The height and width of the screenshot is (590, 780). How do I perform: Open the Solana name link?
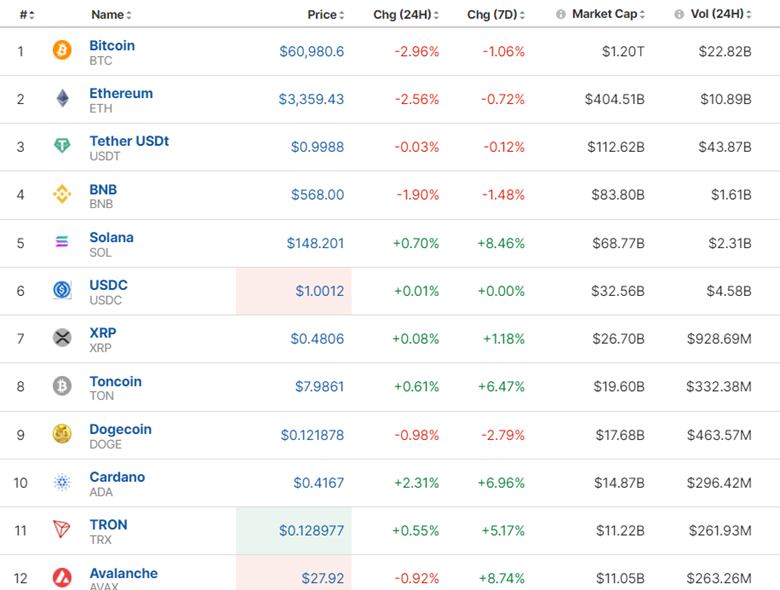click(111, 237)
